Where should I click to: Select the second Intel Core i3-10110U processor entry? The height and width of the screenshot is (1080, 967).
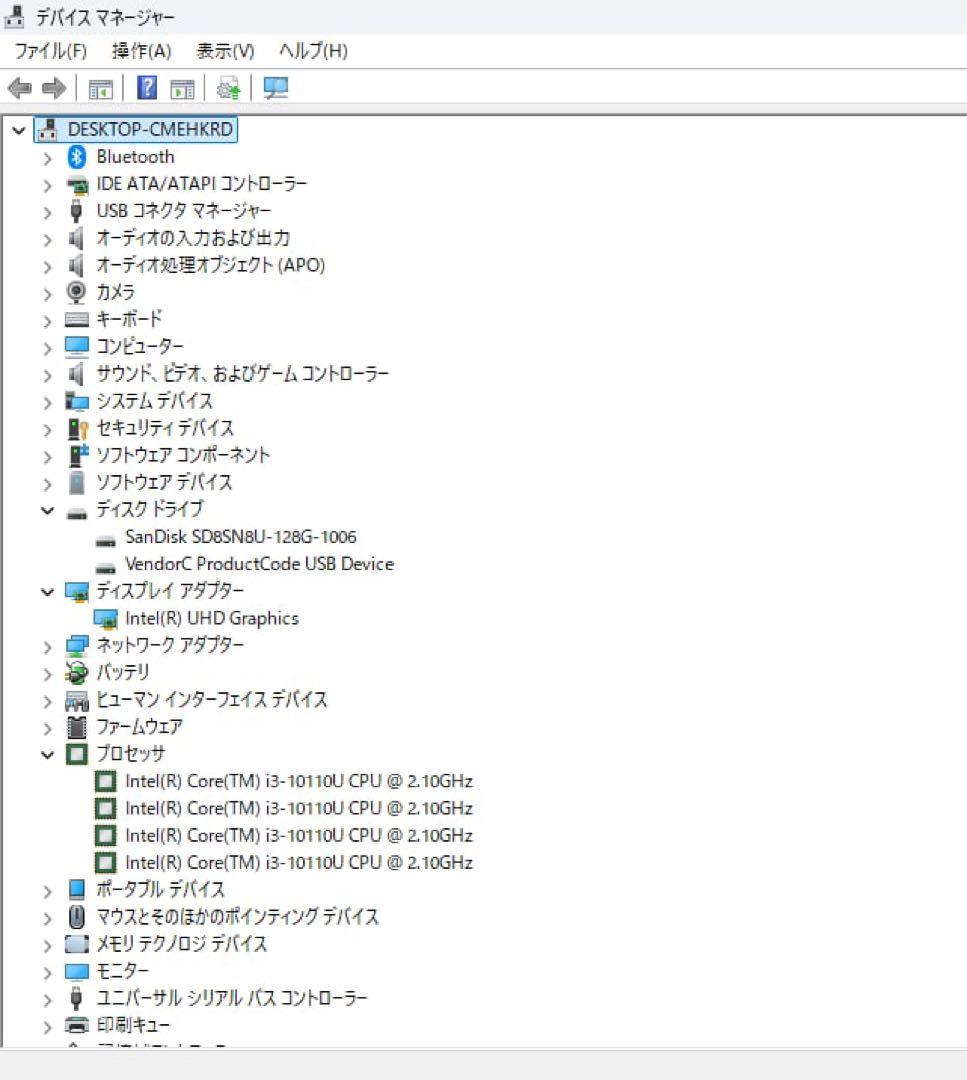pos(298,808)
